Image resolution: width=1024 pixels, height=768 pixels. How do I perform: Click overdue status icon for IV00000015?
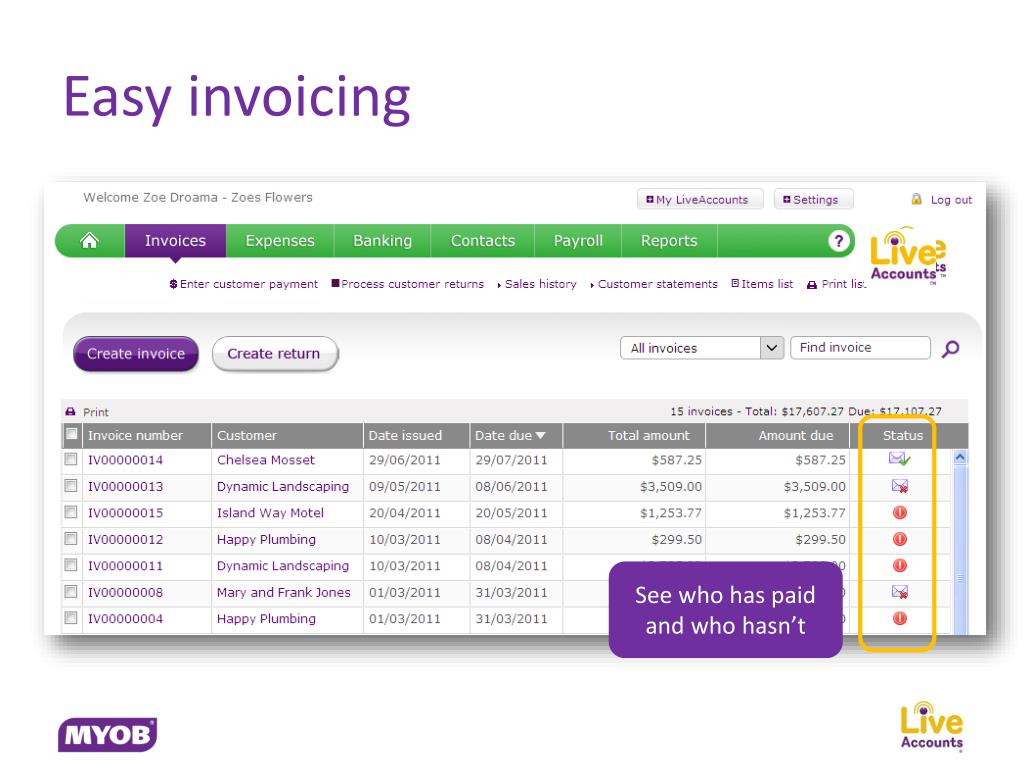point(899,513)
